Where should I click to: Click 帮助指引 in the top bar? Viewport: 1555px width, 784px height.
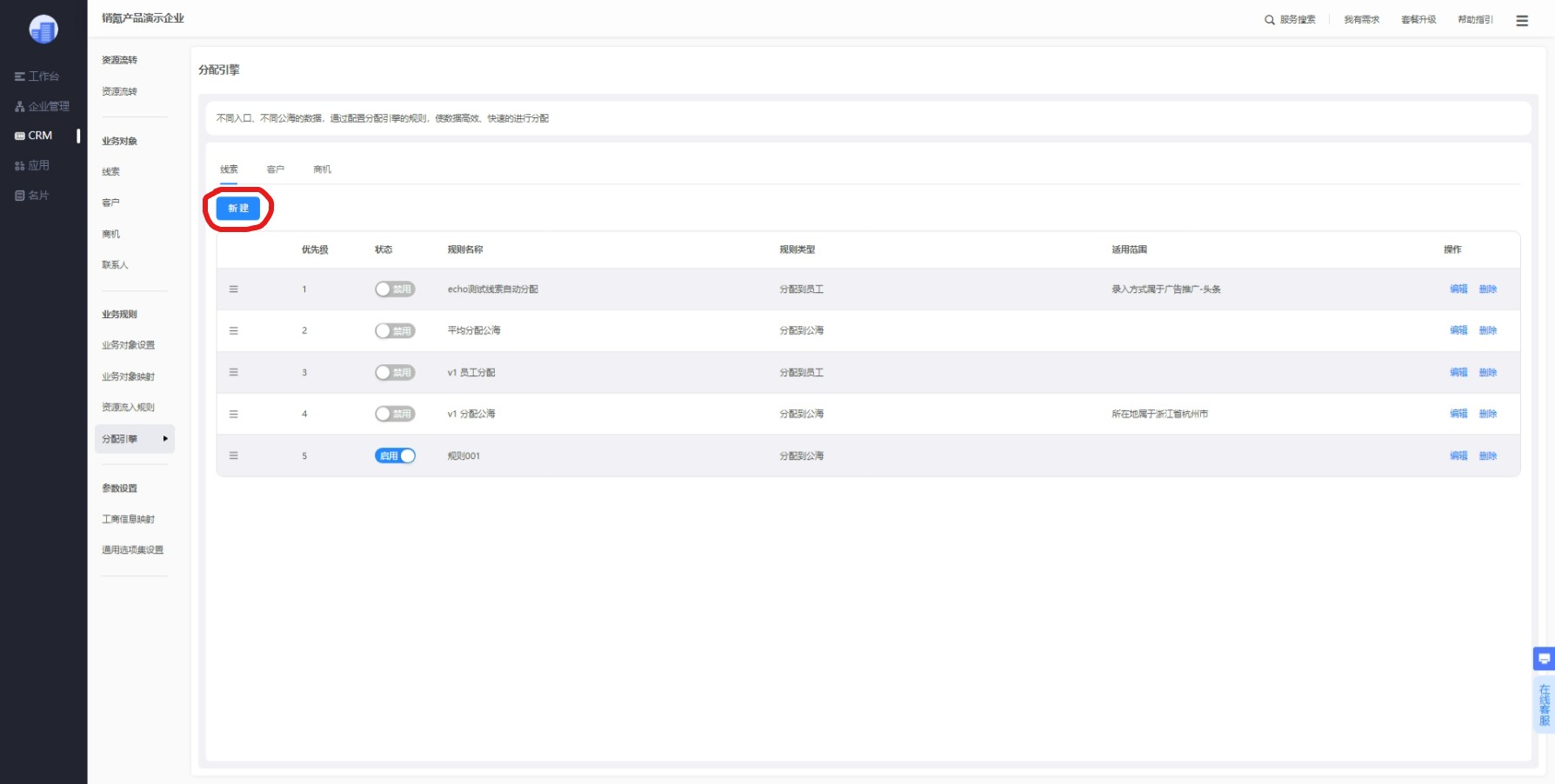click(x=1476, y=20)
